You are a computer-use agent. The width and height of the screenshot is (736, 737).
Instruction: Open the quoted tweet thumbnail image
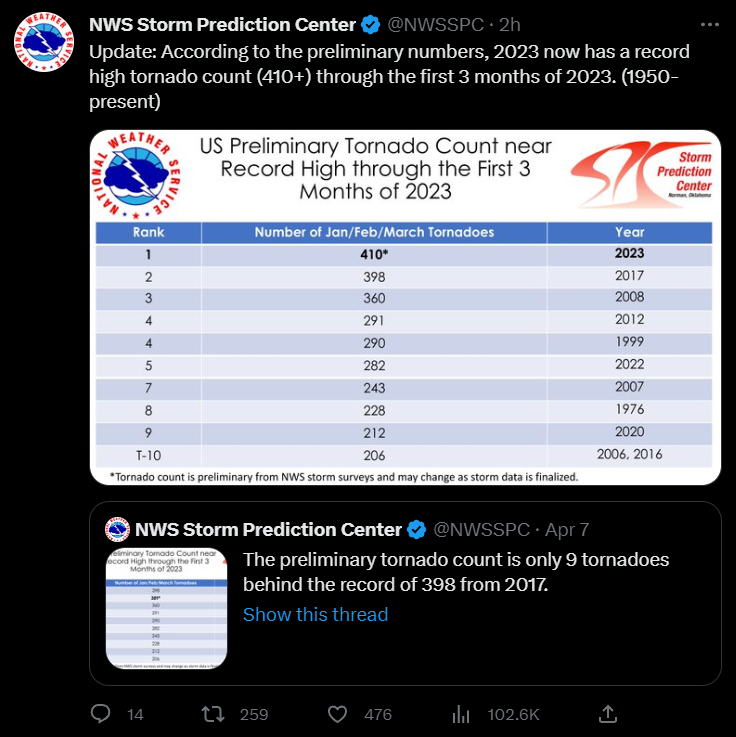(166, 607)
